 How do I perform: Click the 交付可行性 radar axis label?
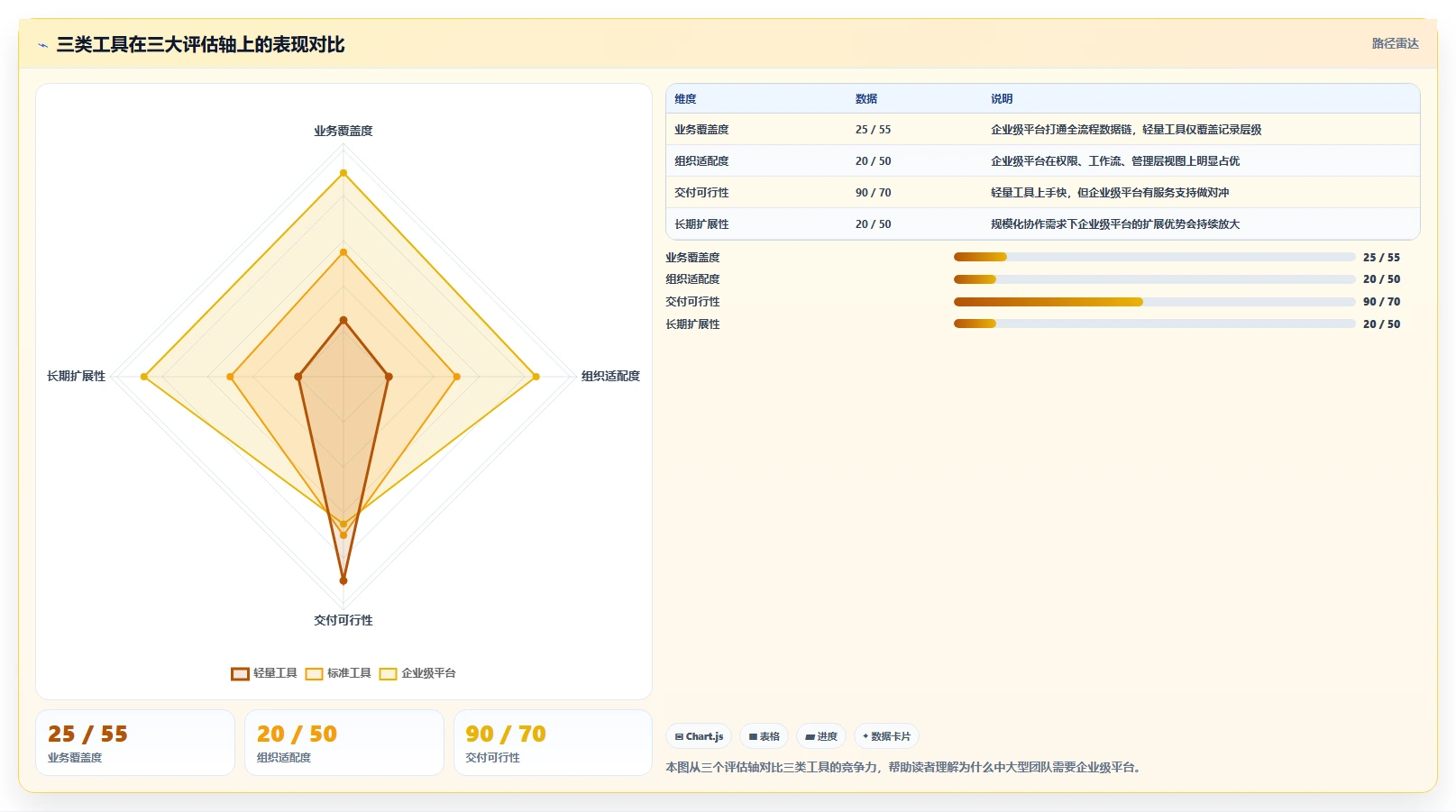point(343,620)
